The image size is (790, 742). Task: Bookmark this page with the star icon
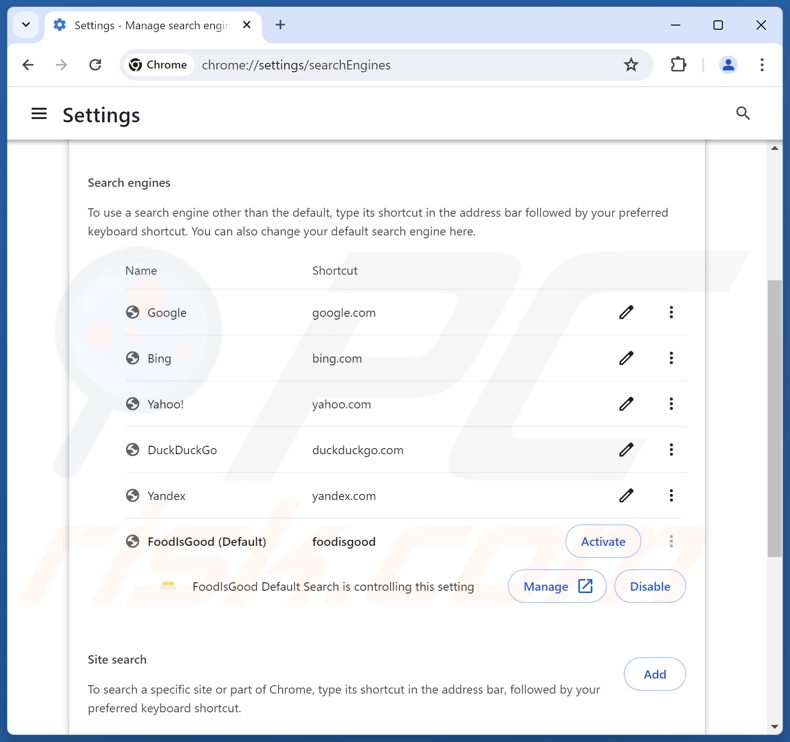pyautogui.click(x=631, y=65)
